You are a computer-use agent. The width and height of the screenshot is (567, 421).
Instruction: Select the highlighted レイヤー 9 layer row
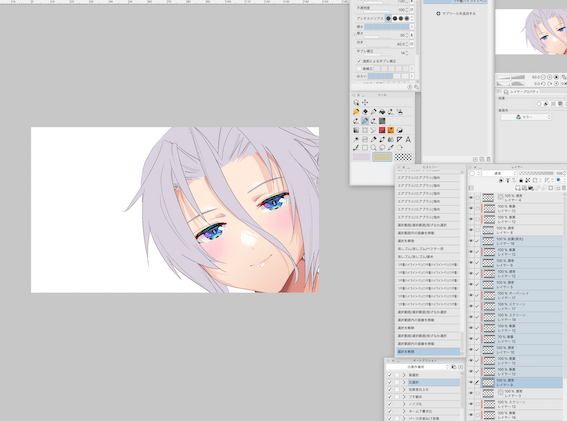(522, 382)
